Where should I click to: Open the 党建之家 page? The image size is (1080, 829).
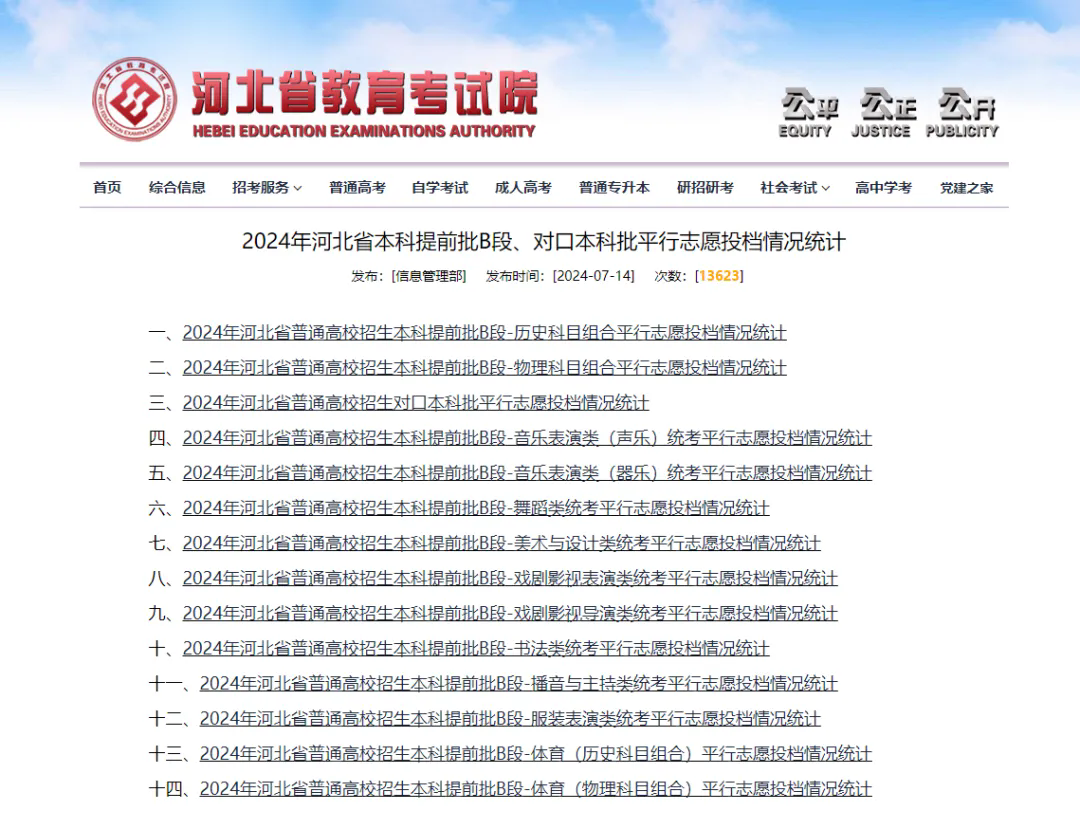[966, 187]
